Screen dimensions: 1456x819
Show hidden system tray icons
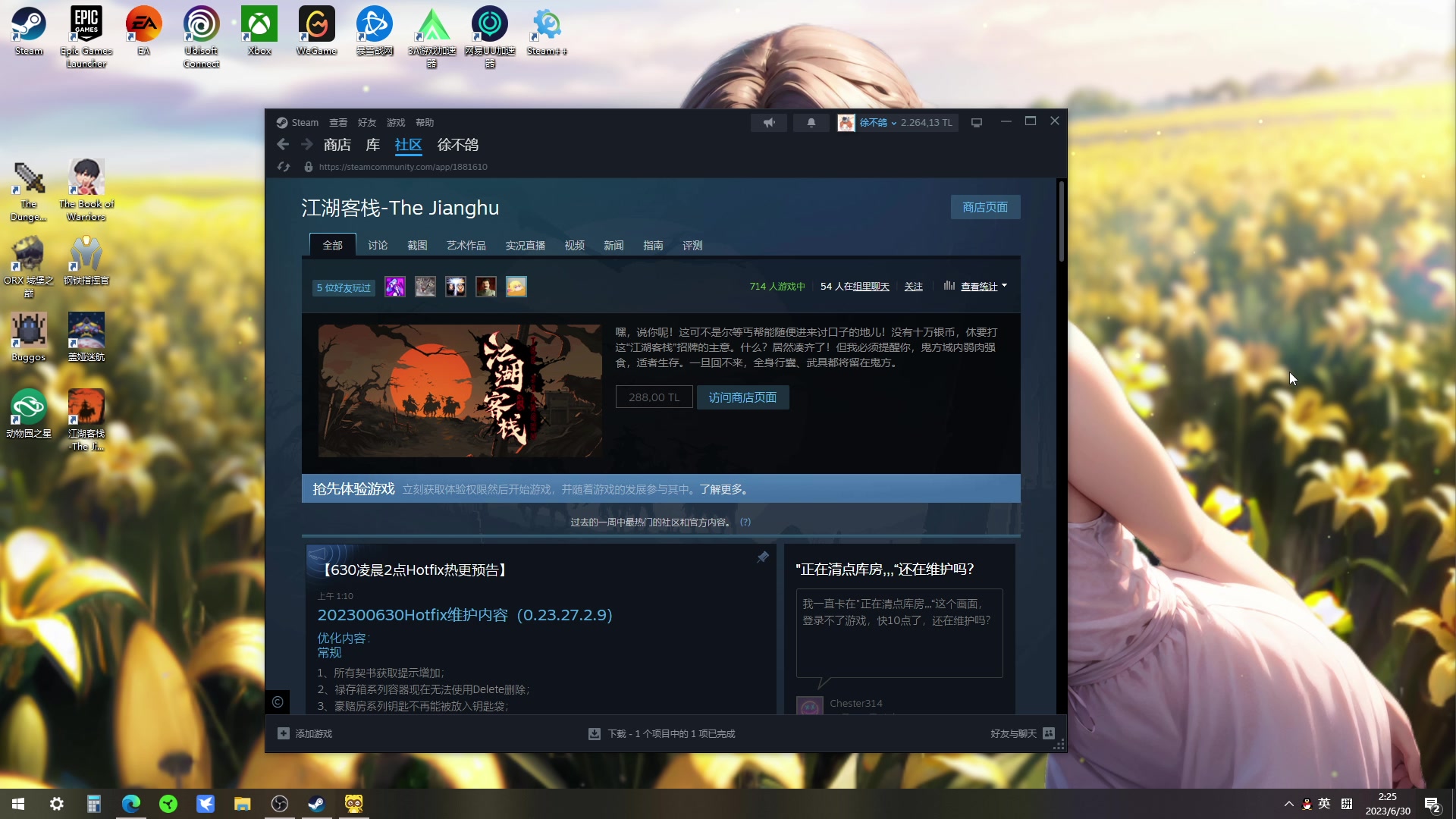coord(1288,804)
